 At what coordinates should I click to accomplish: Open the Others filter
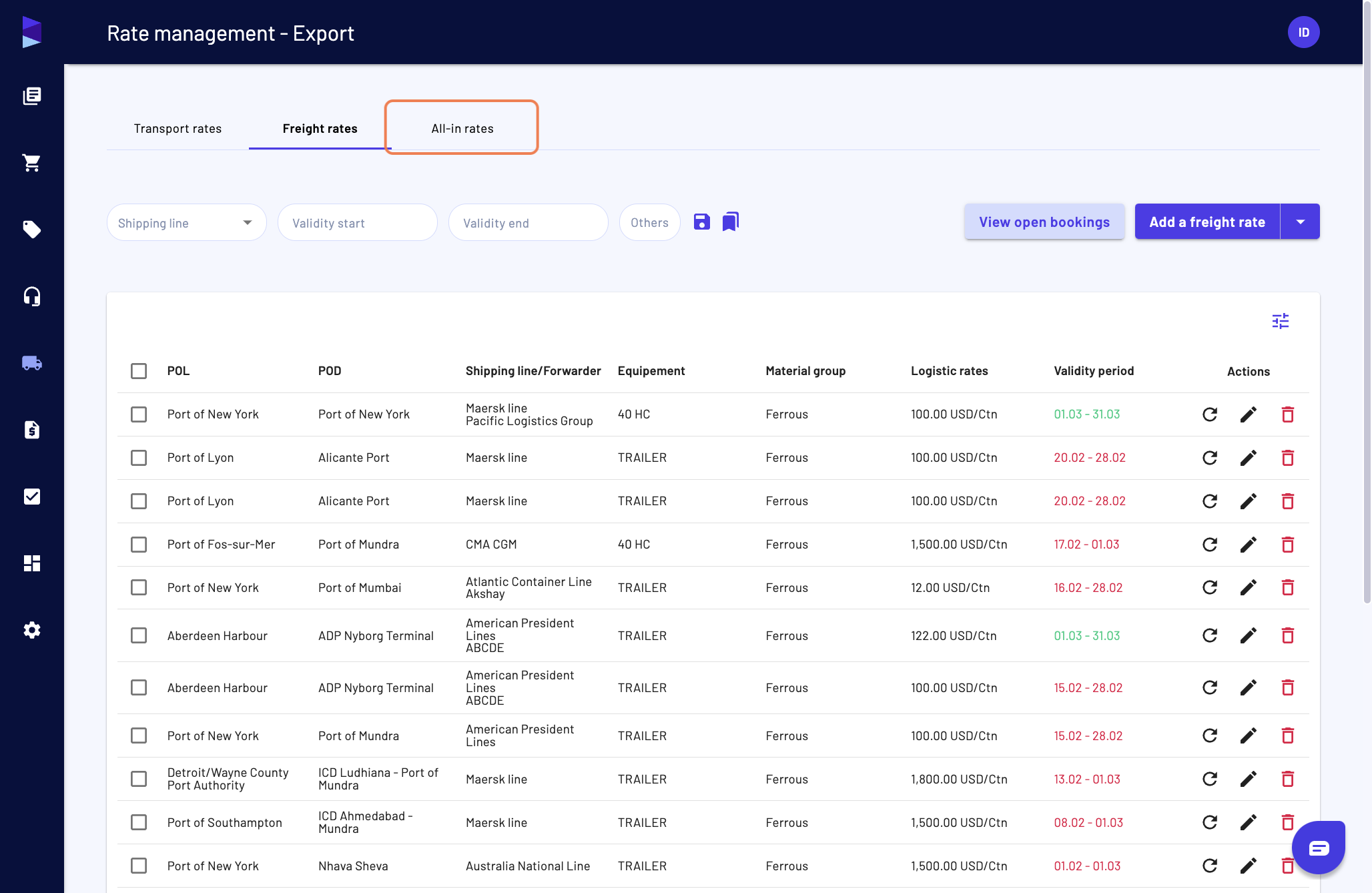[x=649, y=222]
